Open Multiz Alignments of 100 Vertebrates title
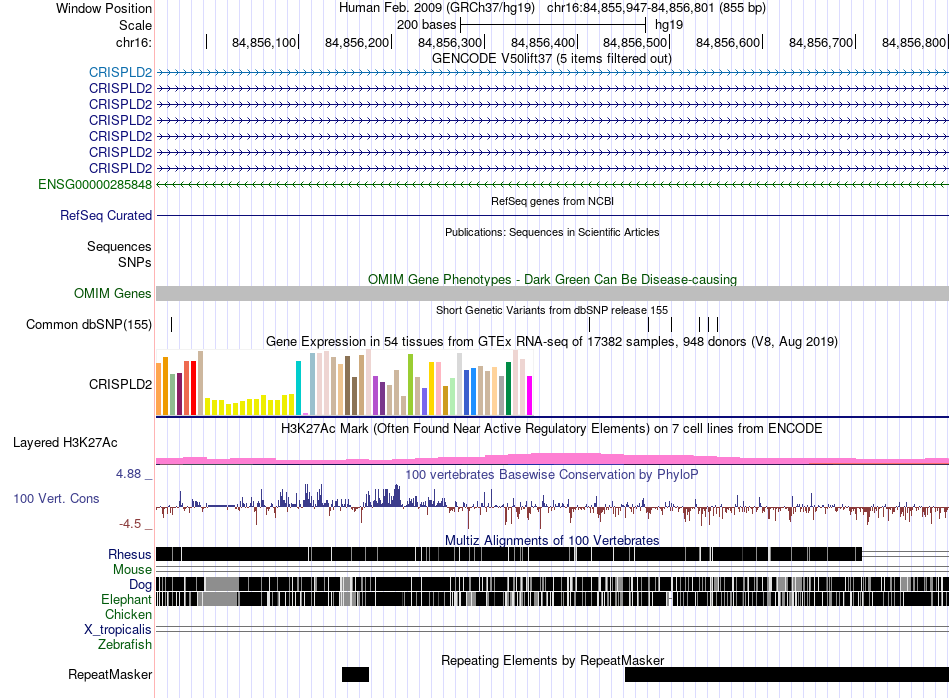 point(552,540)
